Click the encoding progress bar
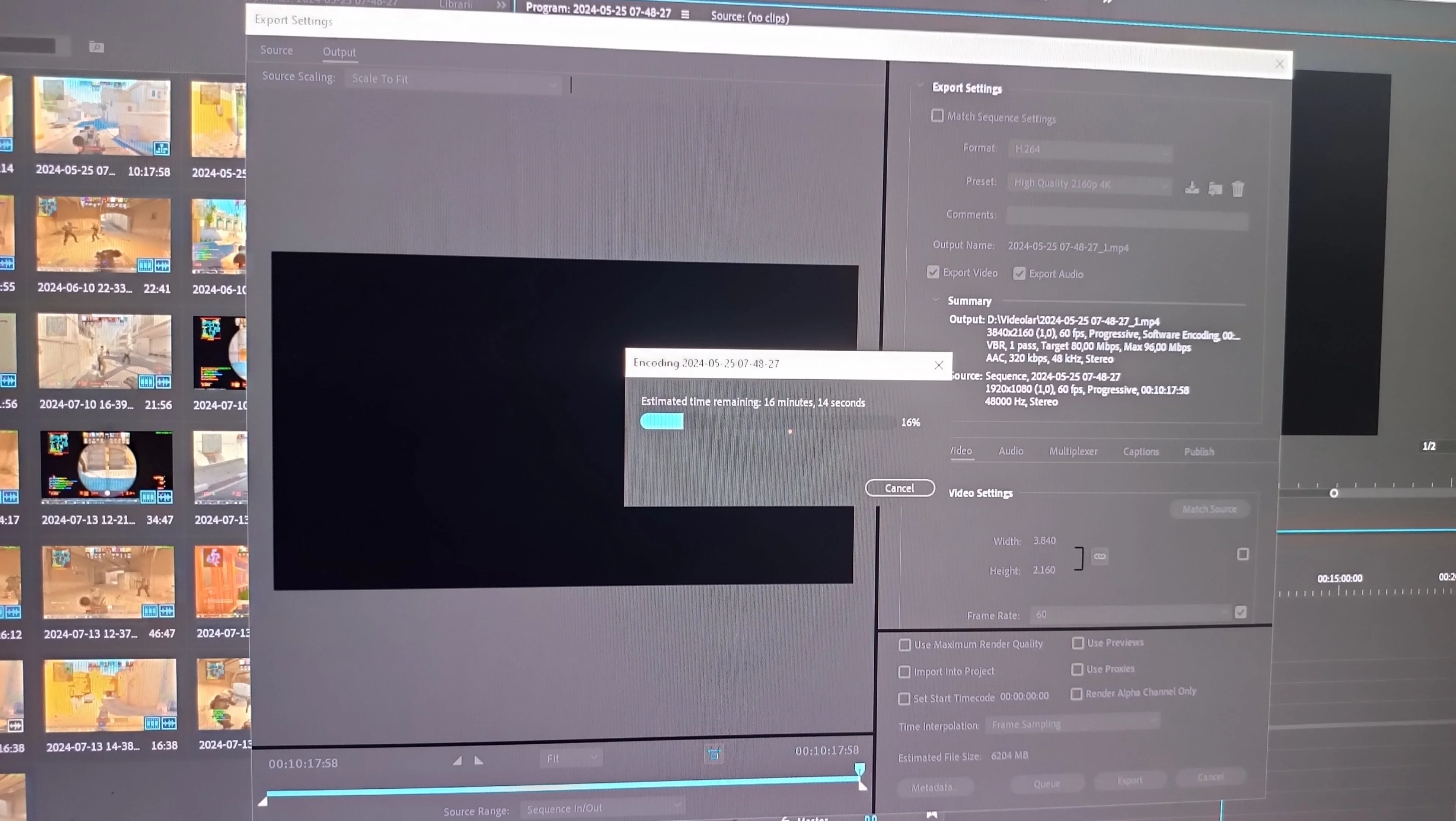The image size is (1456, 821). (x=768, y=422)
